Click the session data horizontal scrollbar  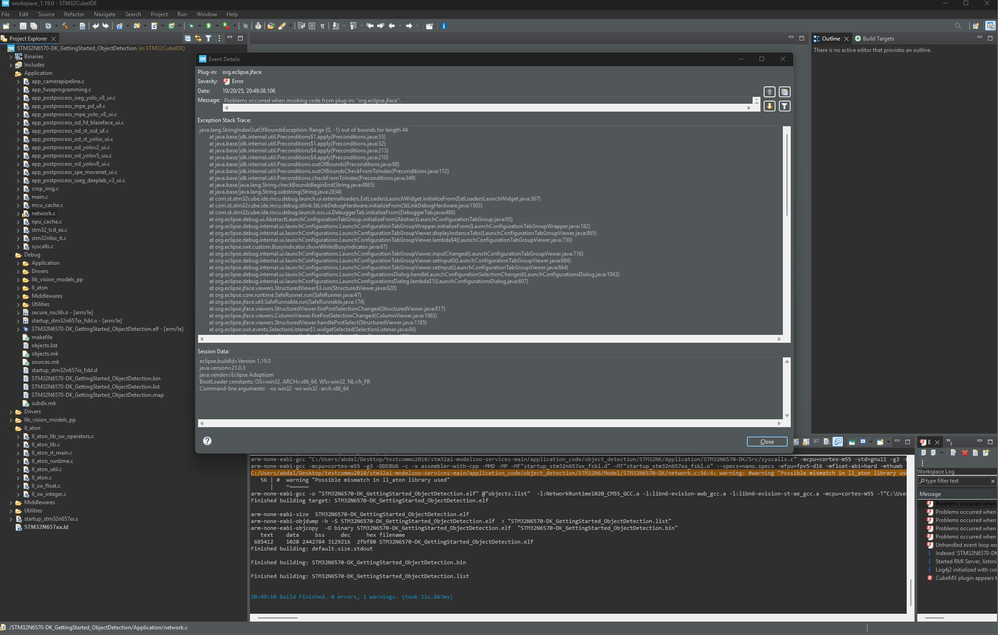pyautogui.click(x=490, y=423)
